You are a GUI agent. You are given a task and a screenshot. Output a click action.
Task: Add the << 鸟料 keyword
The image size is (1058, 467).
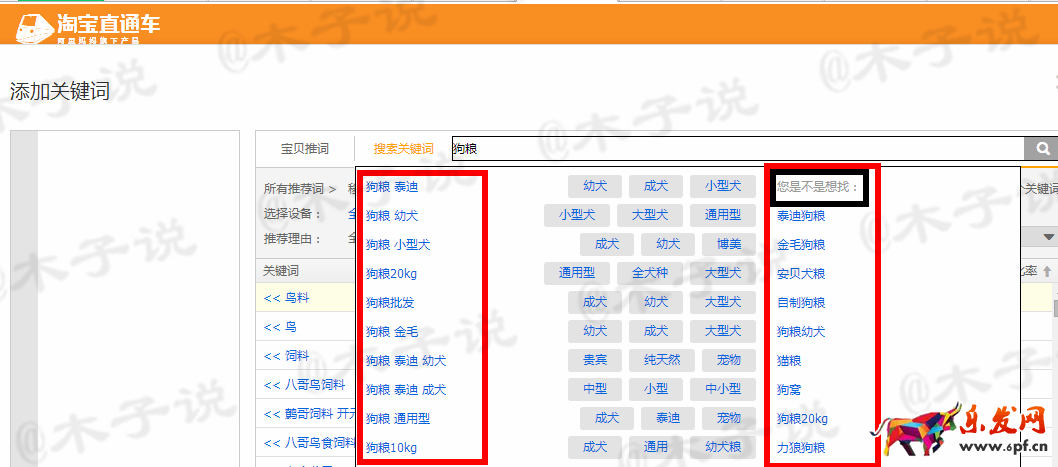coord(285,297)
